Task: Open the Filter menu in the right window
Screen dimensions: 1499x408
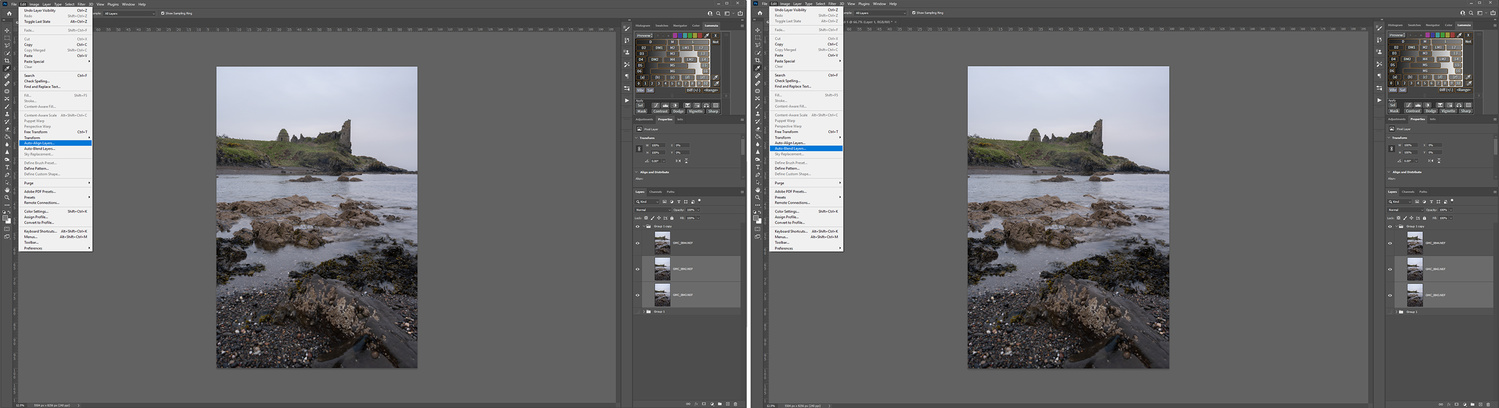Action: [x=832, y=4]
